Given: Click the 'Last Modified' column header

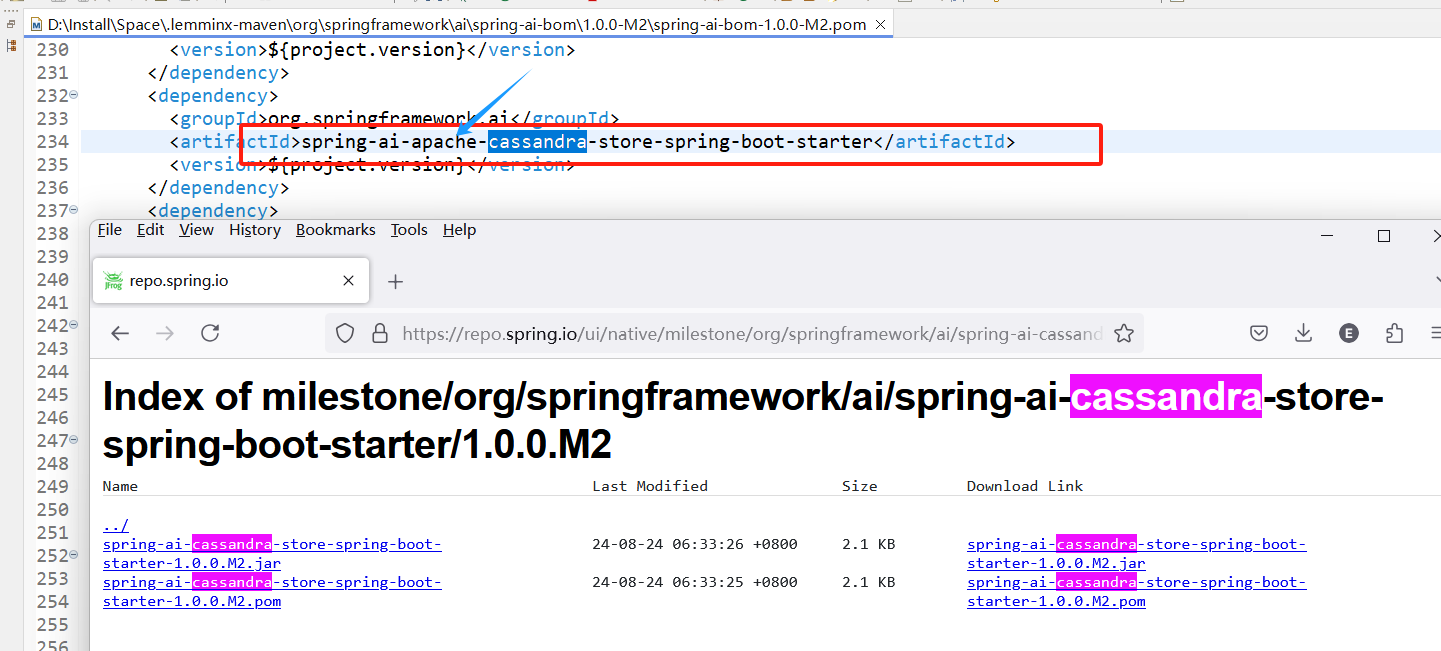Looking at the screenshot, I should (x=650, y=486).
